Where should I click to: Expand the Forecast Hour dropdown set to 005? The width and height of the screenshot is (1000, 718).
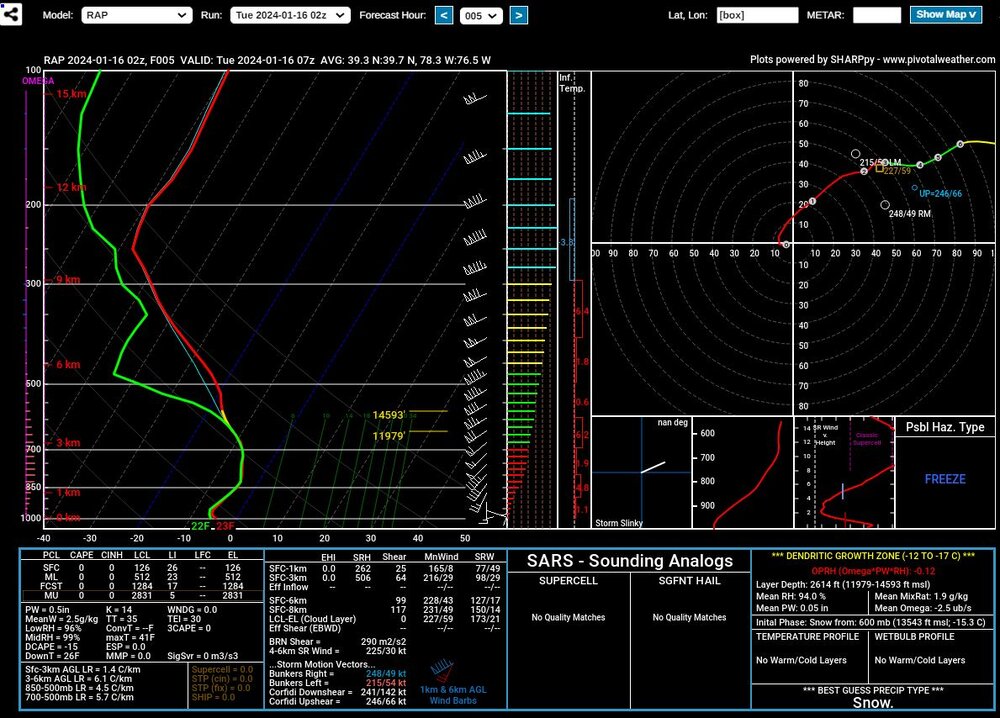(x=481, y=15)
